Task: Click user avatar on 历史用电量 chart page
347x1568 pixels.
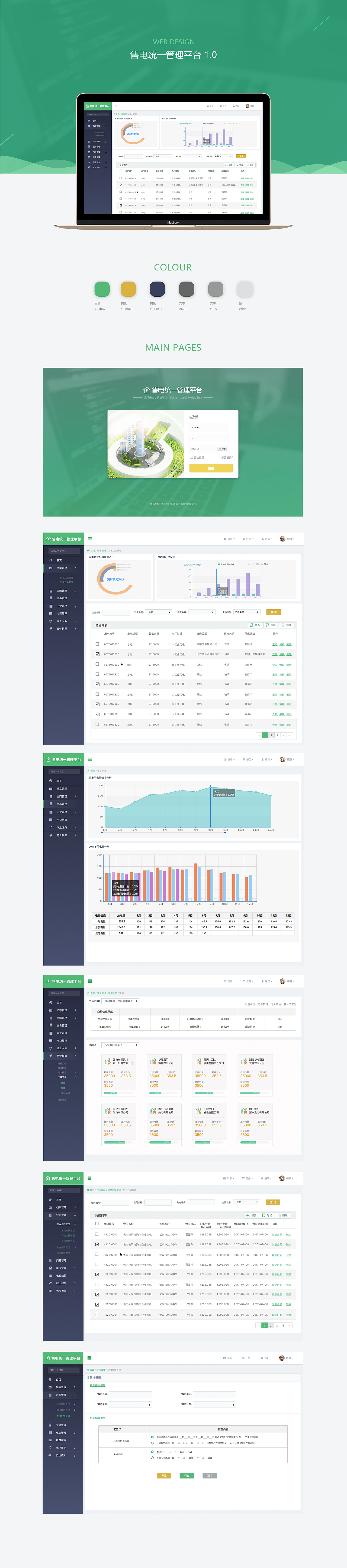Action: point(282,759)
